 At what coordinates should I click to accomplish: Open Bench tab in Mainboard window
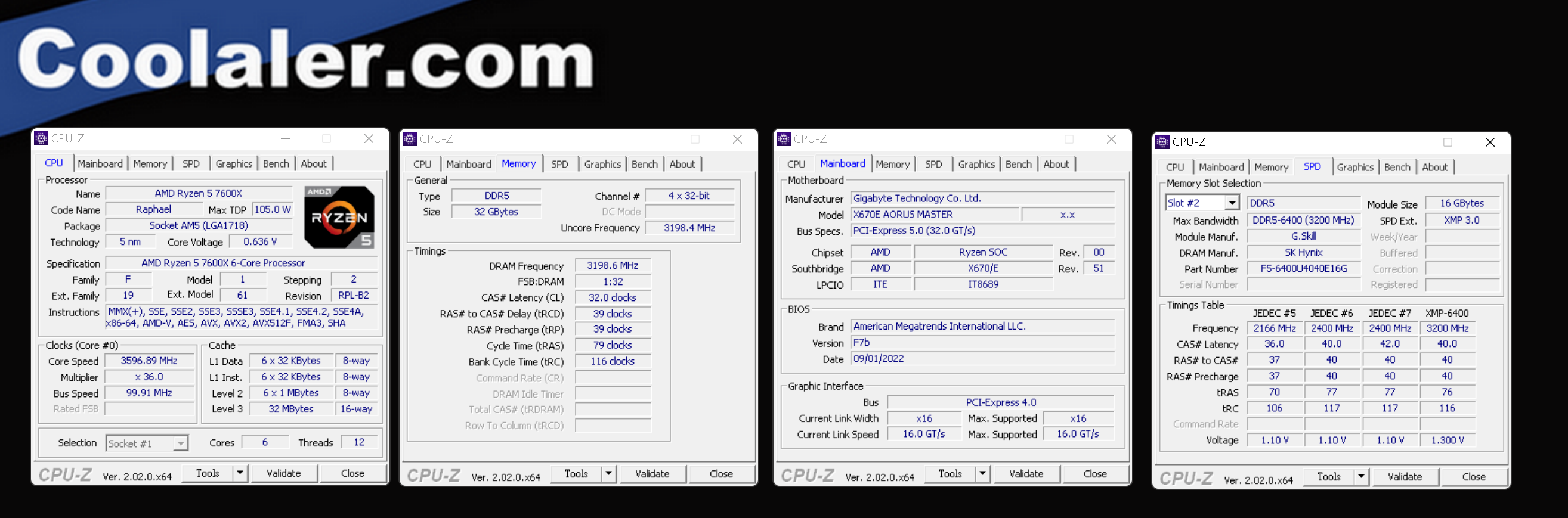click(1018, 165)
